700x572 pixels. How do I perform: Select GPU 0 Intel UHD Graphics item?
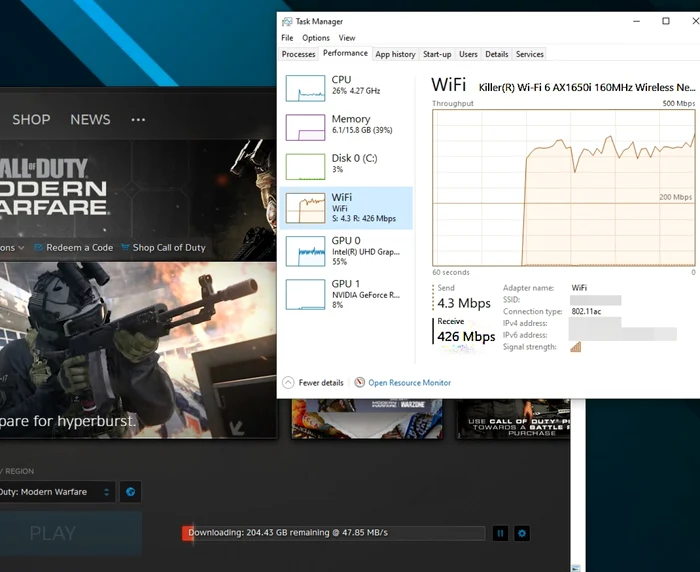point(346,251)
